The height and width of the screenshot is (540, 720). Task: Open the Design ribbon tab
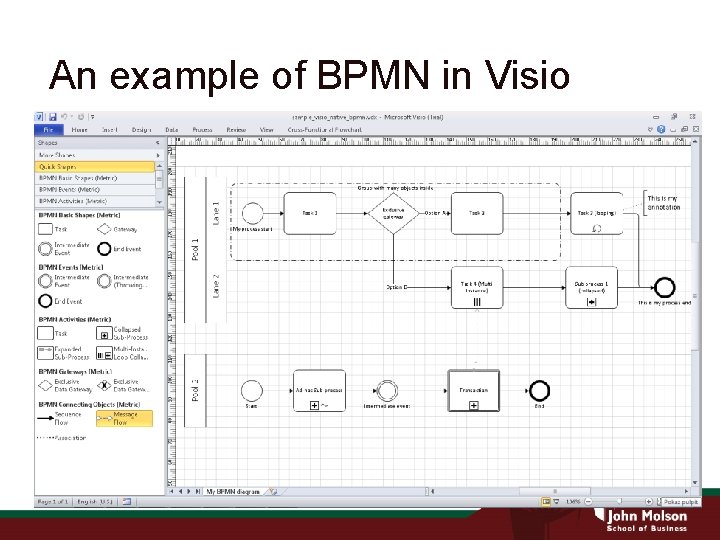click(x=141, y=130)
